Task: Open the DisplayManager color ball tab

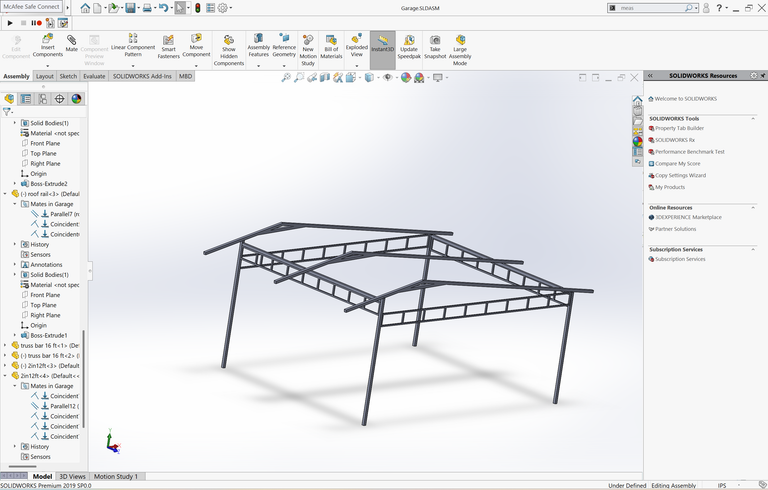Action: [76, 99]
